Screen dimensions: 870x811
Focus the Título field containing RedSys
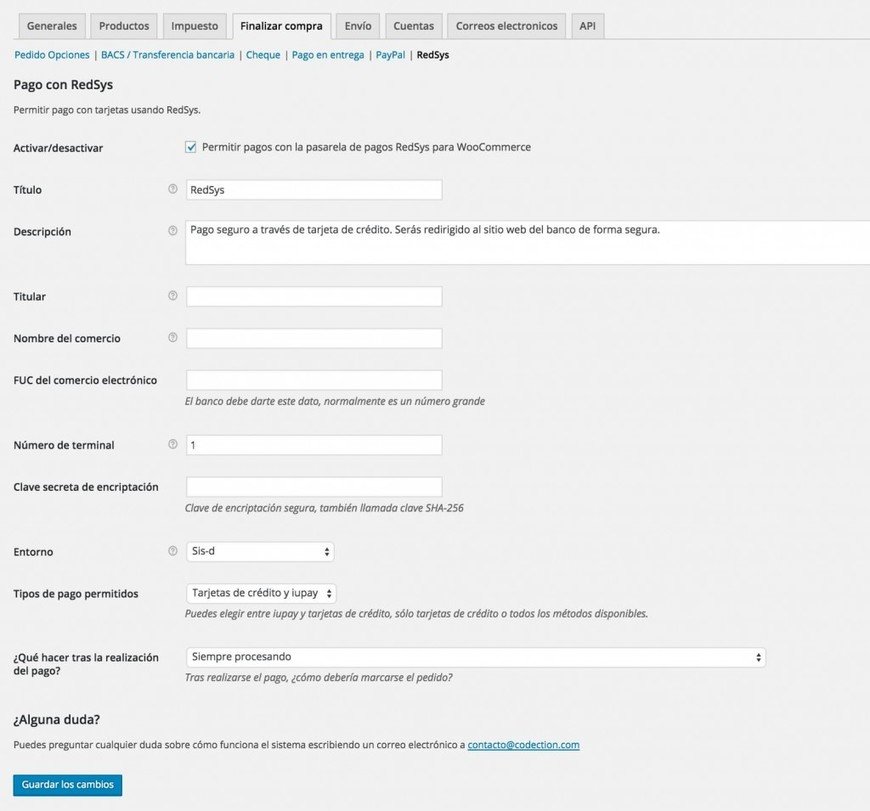coord(314,190)
